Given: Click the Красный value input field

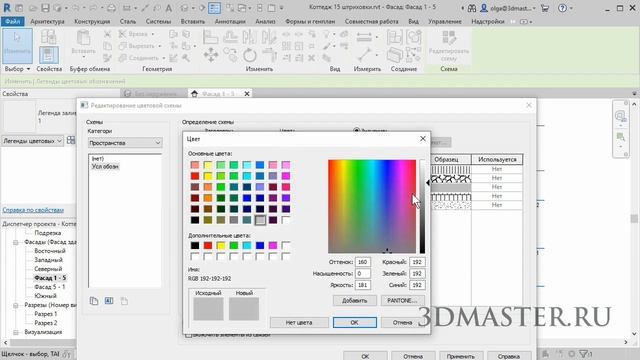Looking at the screenshot, I should (417, 262).
